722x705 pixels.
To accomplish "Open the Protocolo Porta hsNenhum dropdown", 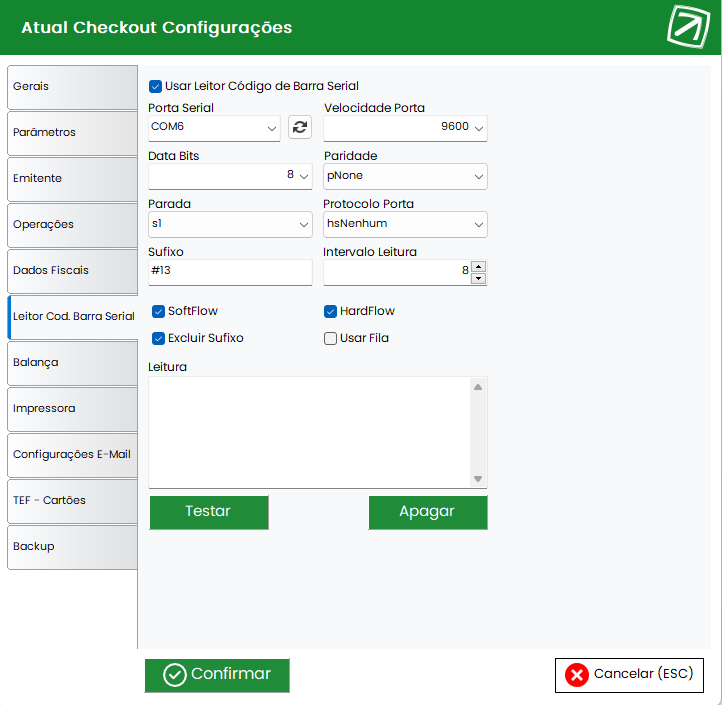I will tap(405, 224).
